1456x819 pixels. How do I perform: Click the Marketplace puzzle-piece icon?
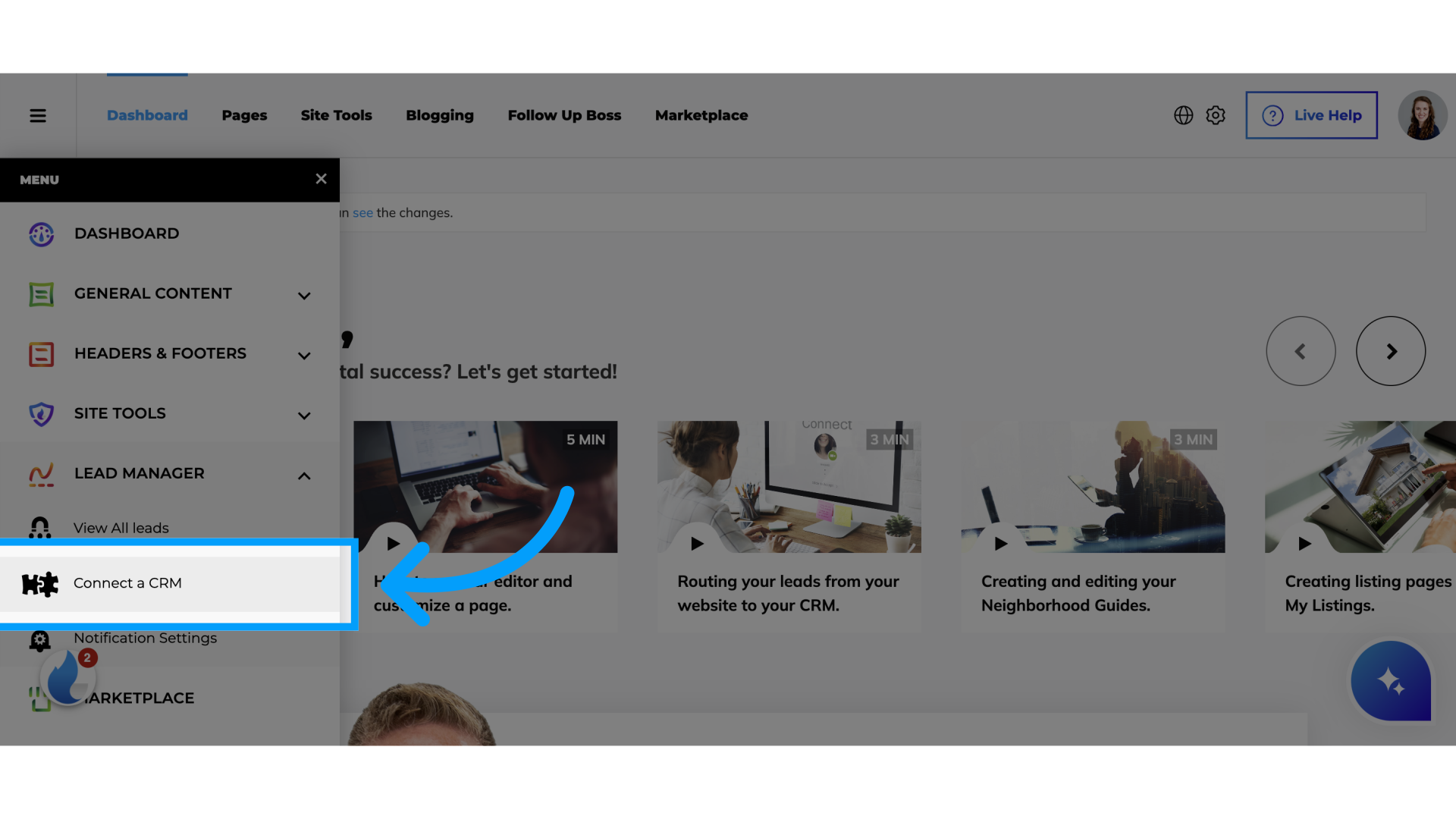coord(41,698)
